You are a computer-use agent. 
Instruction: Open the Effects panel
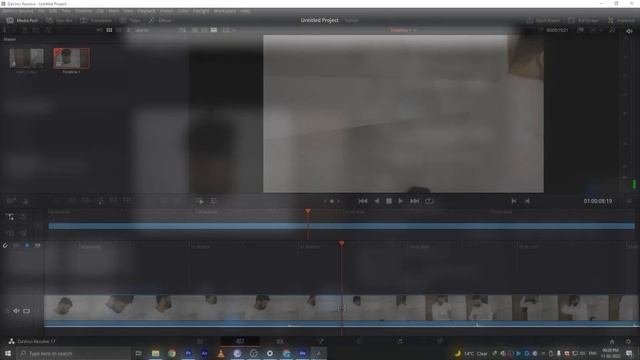click(x=160, y=20)
